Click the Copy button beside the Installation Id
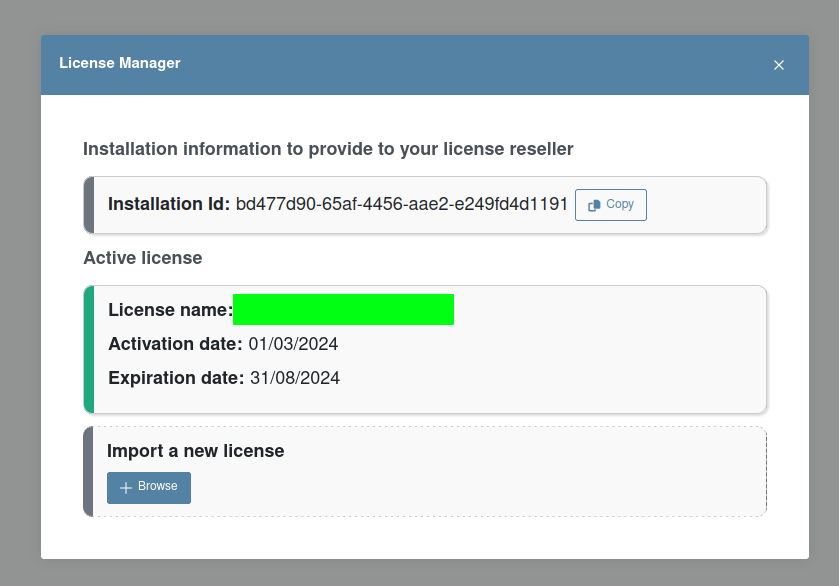The width and height of the screenshot is (839, 586). tap(611, 205)
